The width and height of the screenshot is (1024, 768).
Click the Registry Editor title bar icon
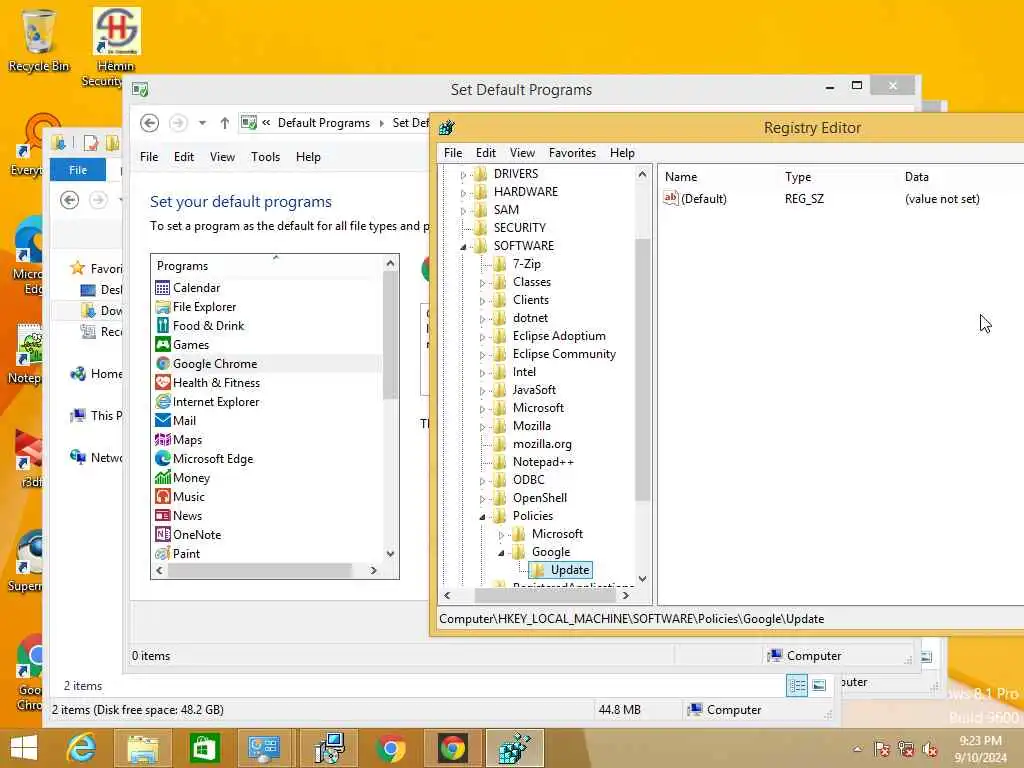[447, 127]
